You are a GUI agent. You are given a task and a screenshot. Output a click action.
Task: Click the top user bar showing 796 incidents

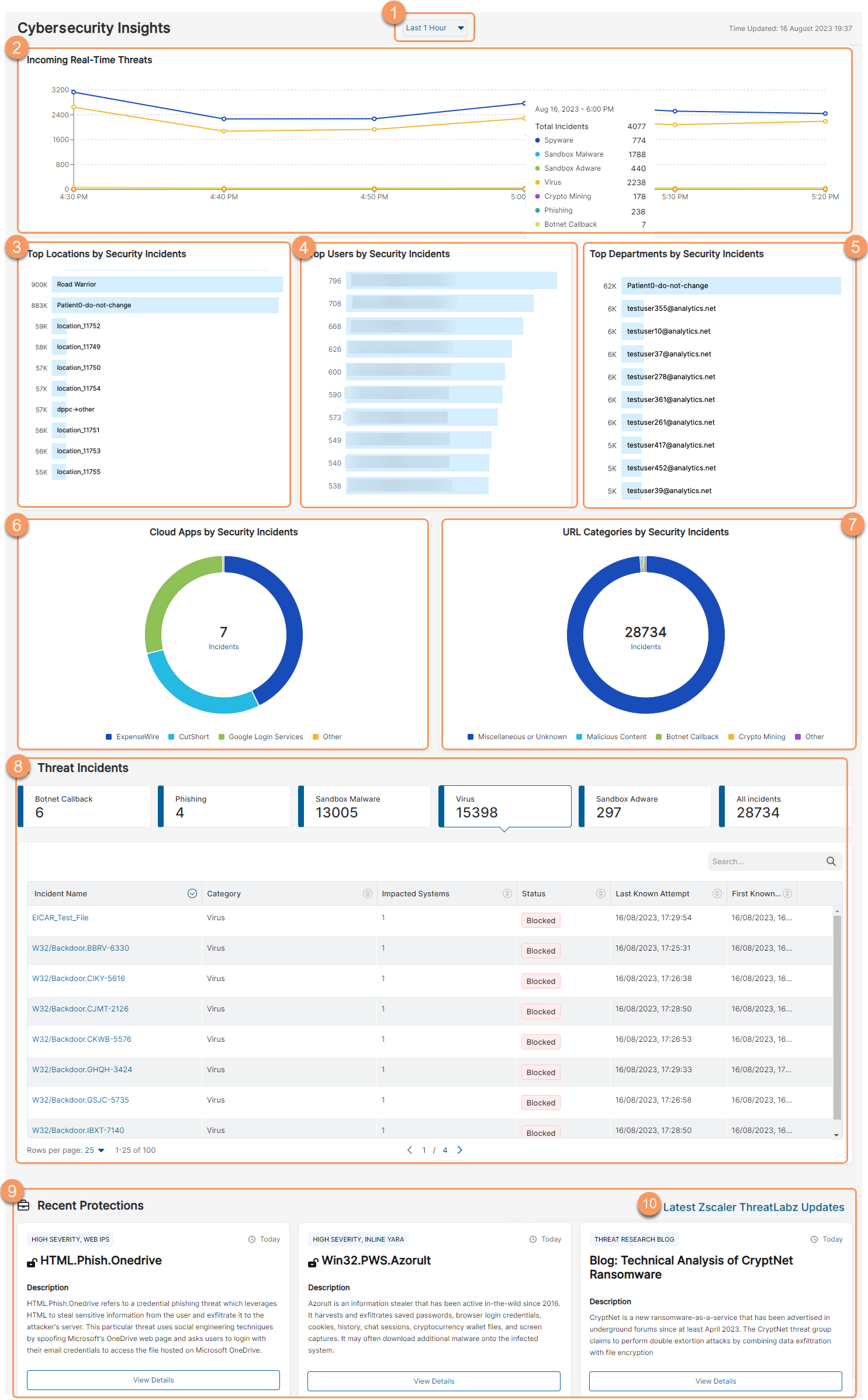coord(451,280)
